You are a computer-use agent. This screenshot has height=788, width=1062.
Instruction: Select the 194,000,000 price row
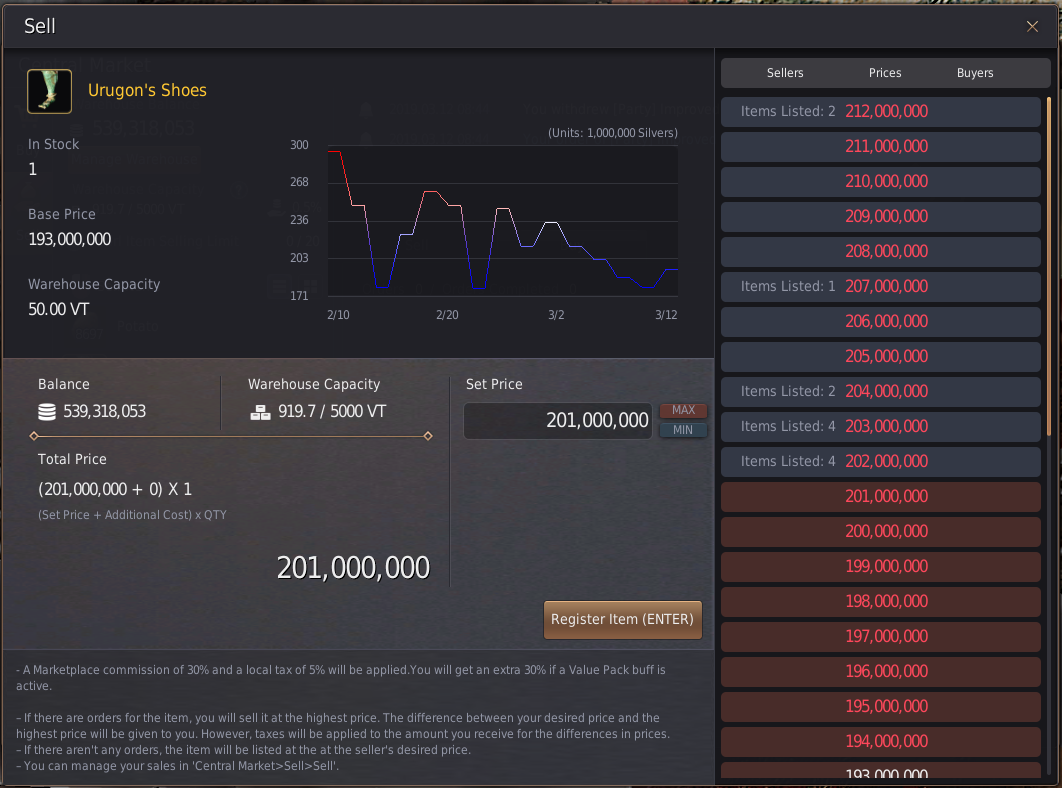[880, 742]
